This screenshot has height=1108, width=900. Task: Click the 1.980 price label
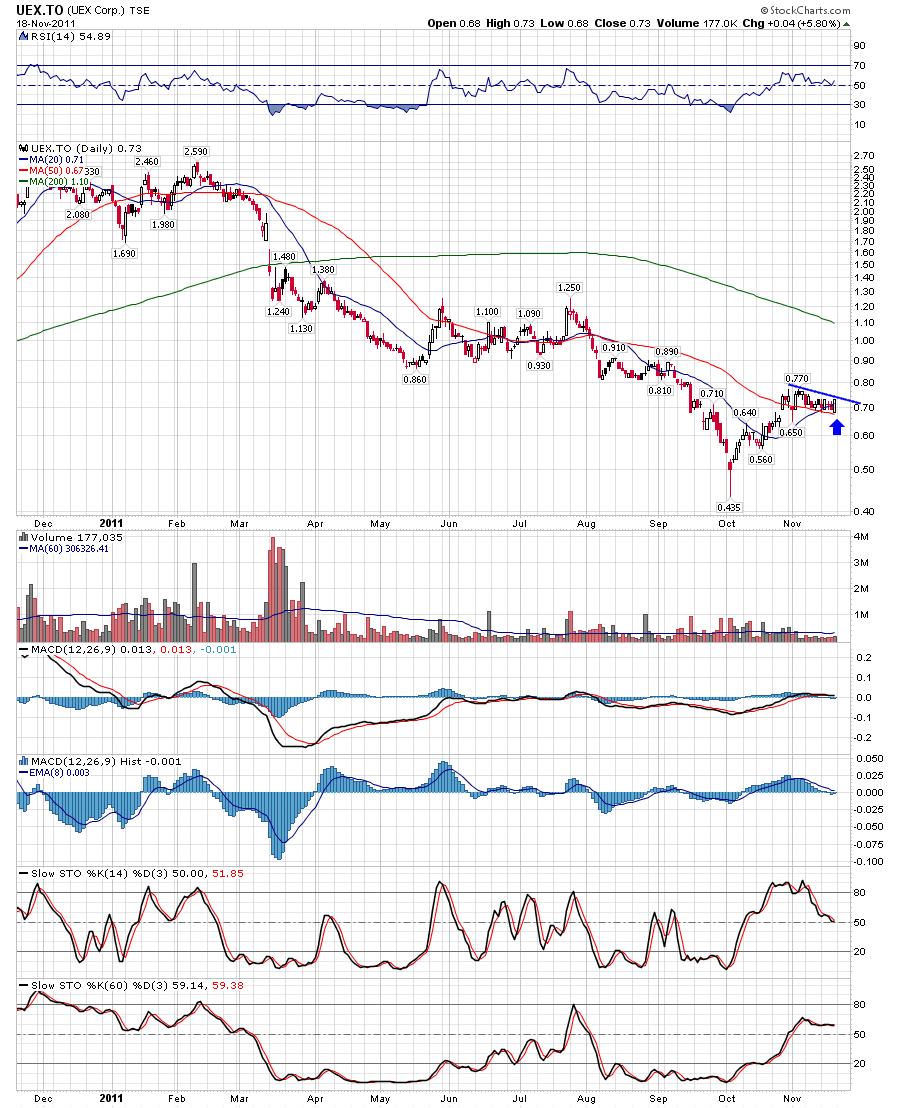(x=162, y=225)
